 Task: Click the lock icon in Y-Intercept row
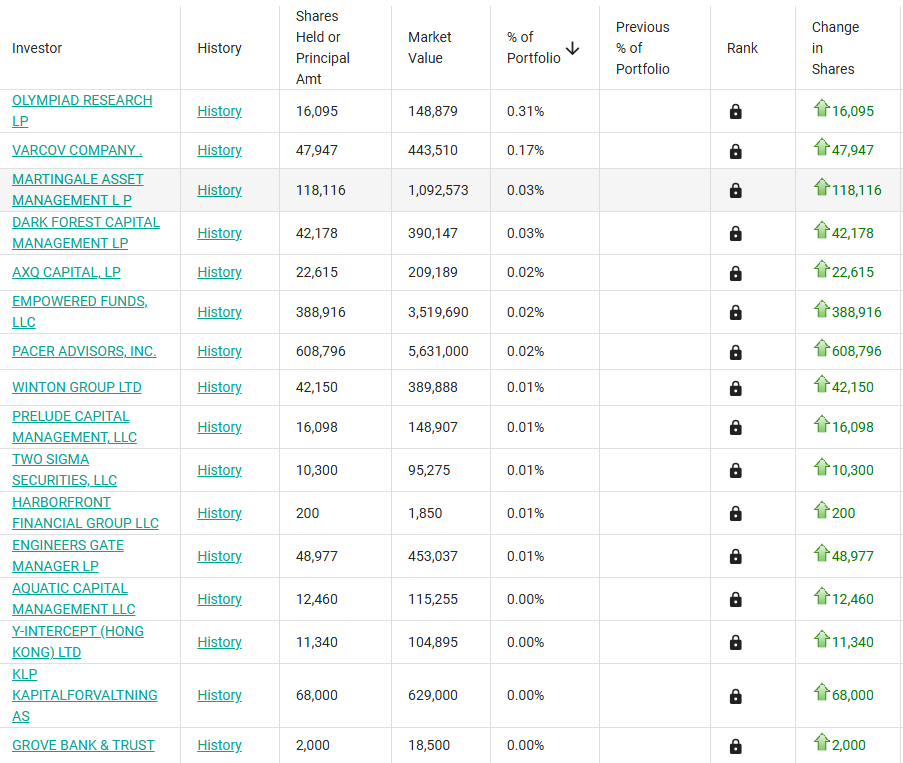click(735, 643)
